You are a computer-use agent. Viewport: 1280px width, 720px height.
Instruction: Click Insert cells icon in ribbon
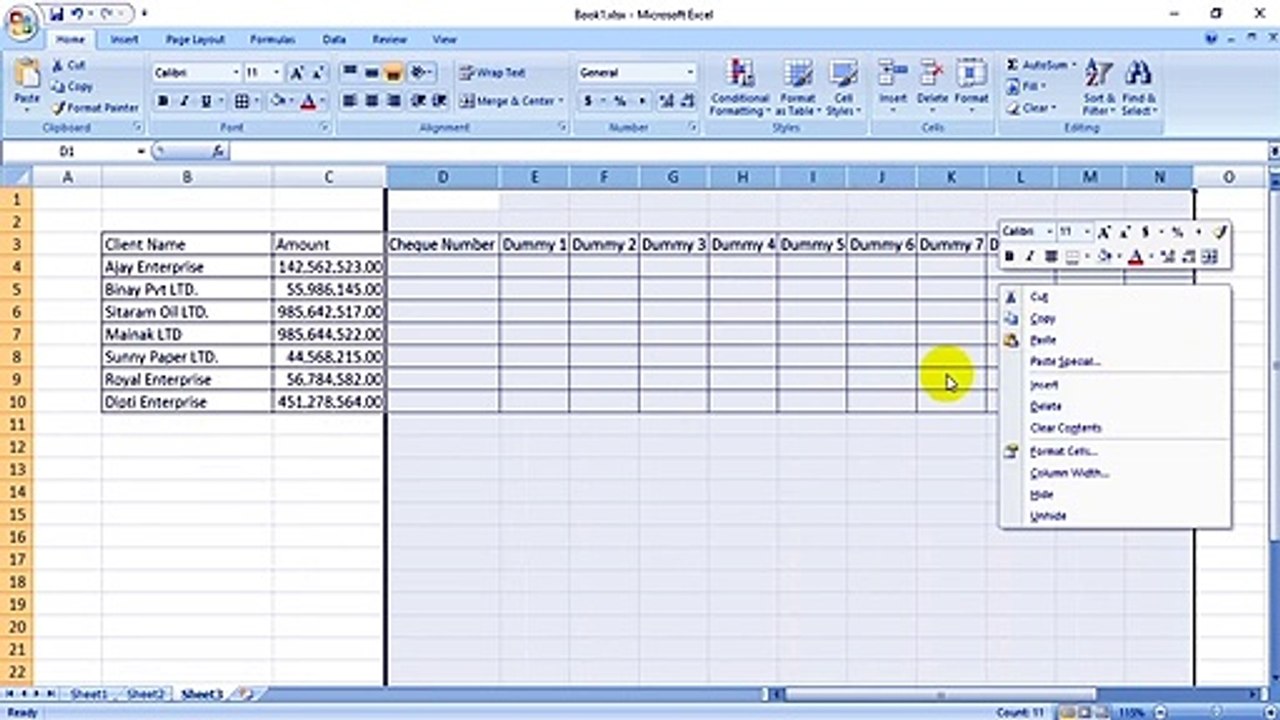click(892, 74)
